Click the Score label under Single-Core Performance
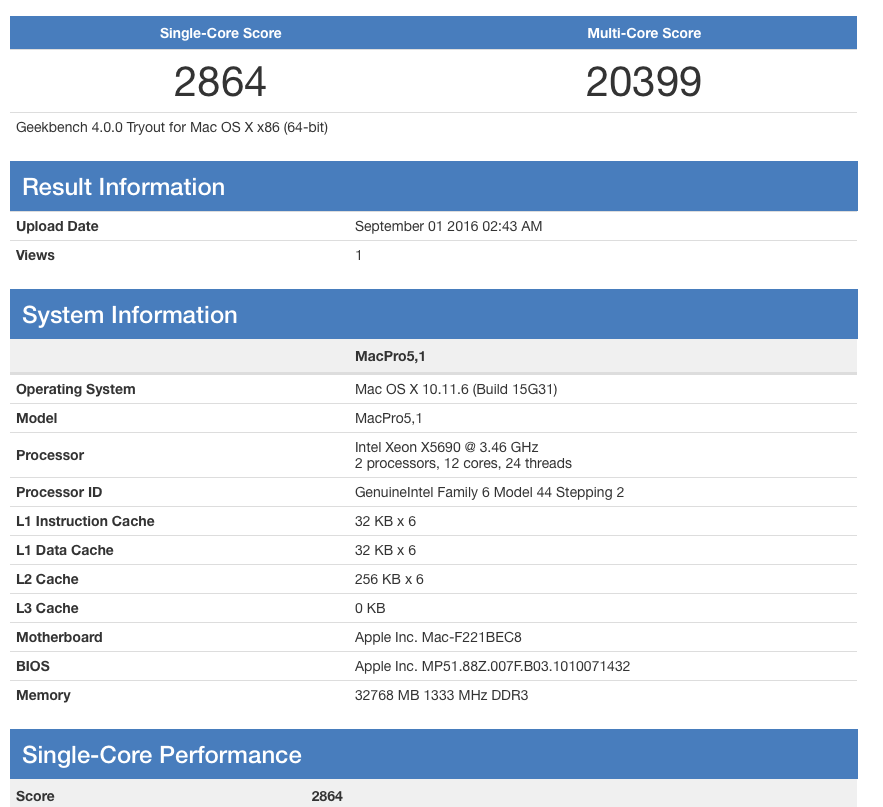This screenshot has height=807, width=883. point(35,796)
